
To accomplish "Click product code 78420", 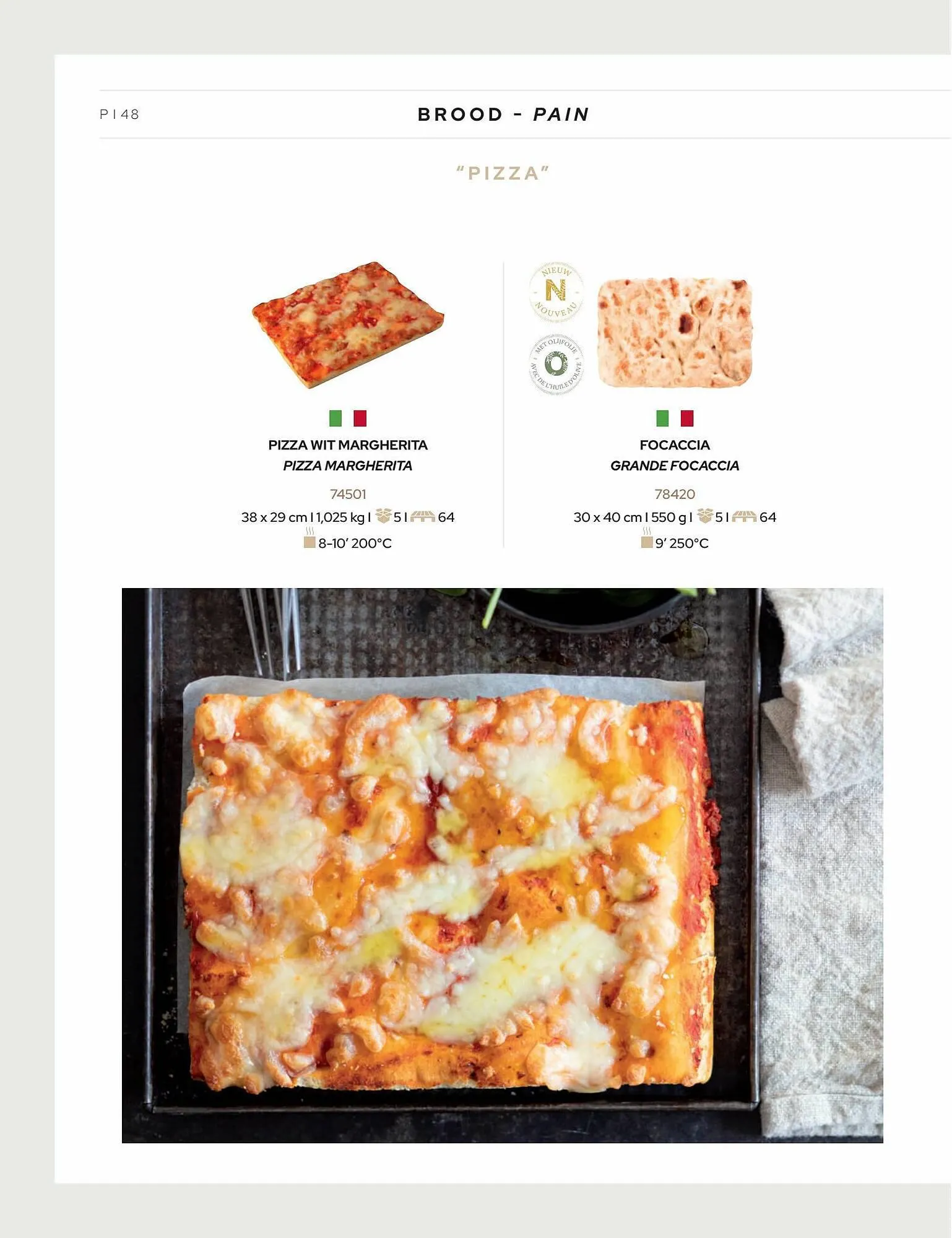I will click(675, 494).
